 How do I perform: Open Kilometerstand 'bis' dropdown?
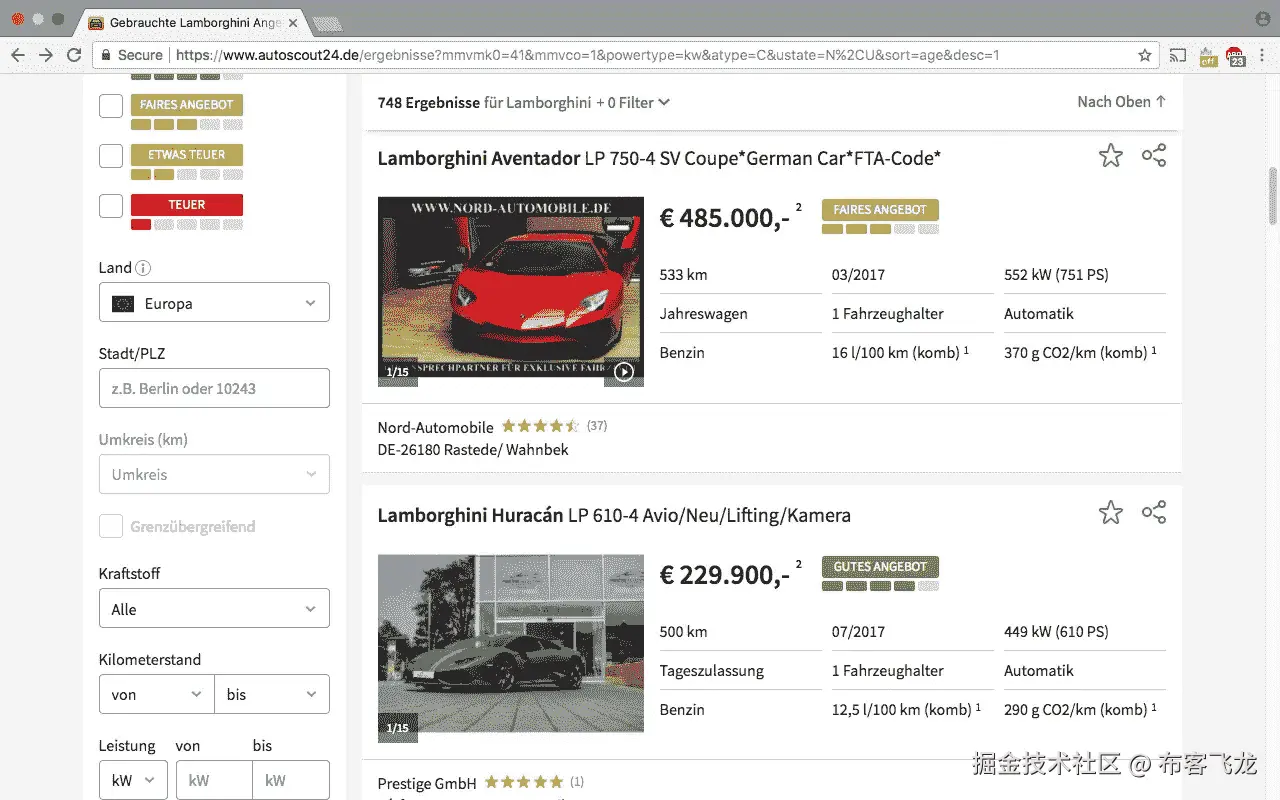click(x=272, y=694)
